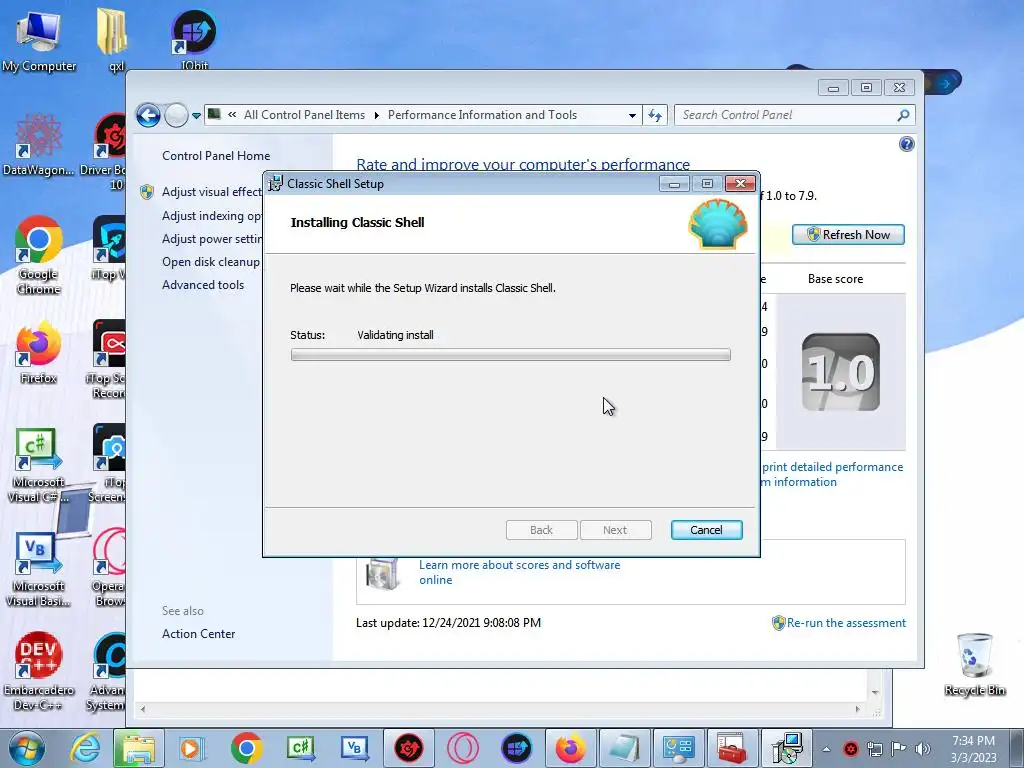This screenshot has width=1024, height=768.
Task: Click 'Rate and improve your computer's performance' heading
Action: pyautogui.click(x=523, y=164)
